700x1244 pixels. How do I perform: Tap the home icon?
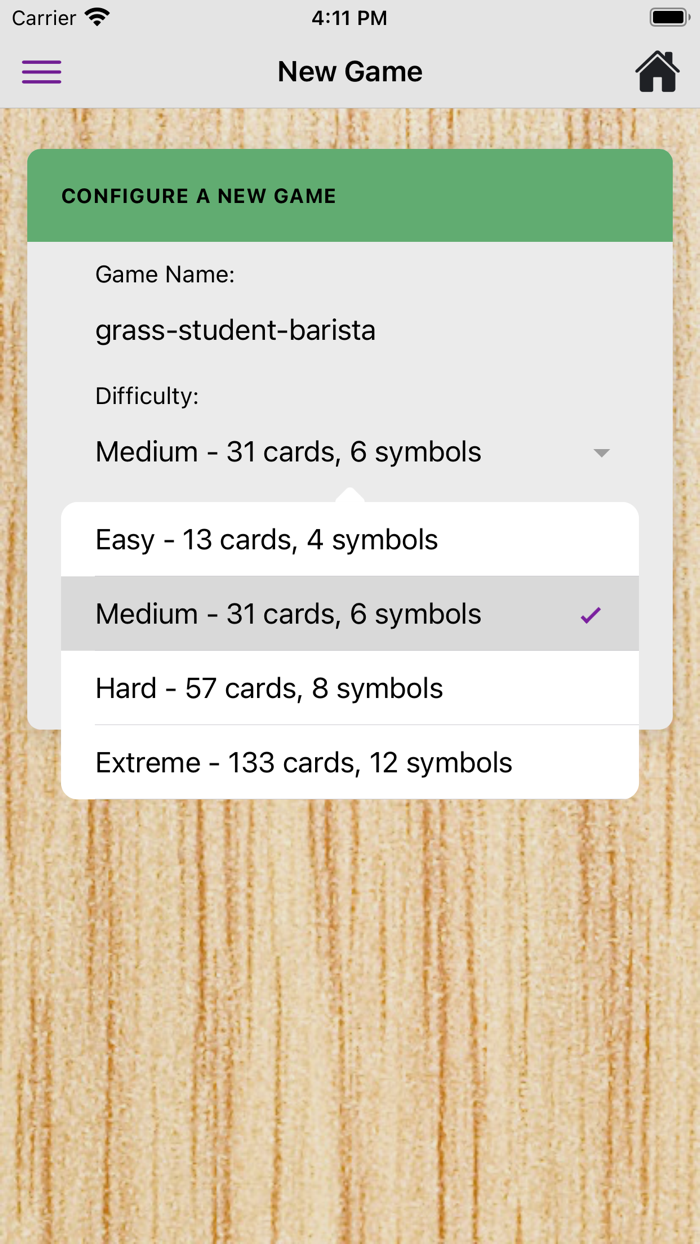(x=657, y=72)
